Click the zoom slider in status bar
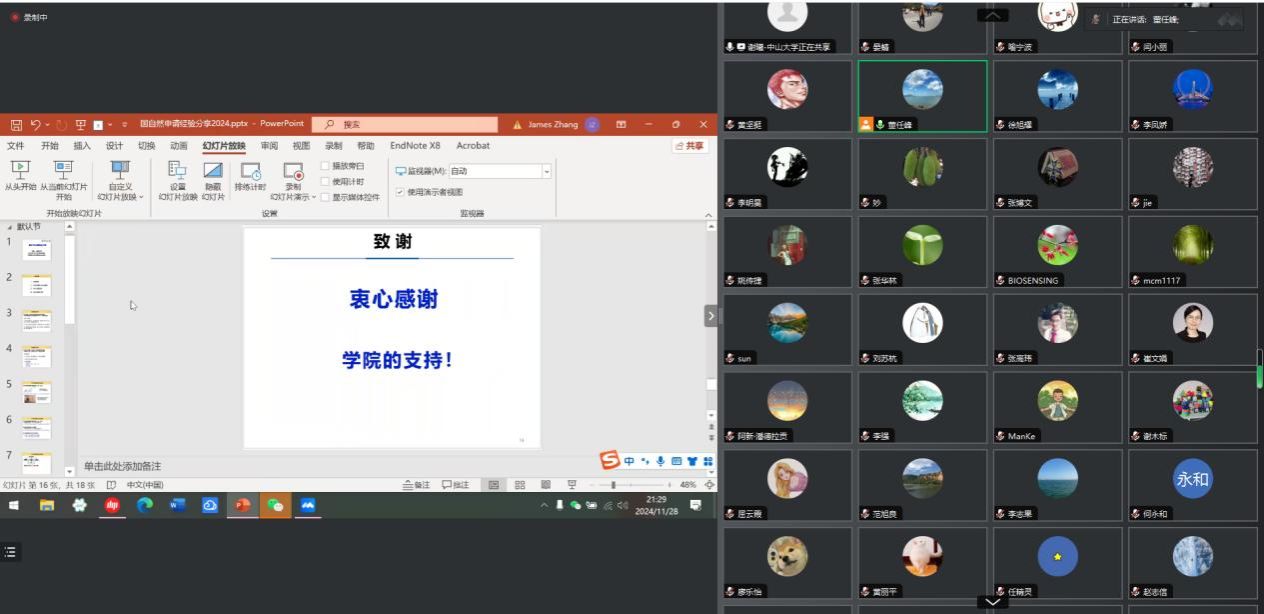This screenshot has height=614, width=1264. click(640, 485)
